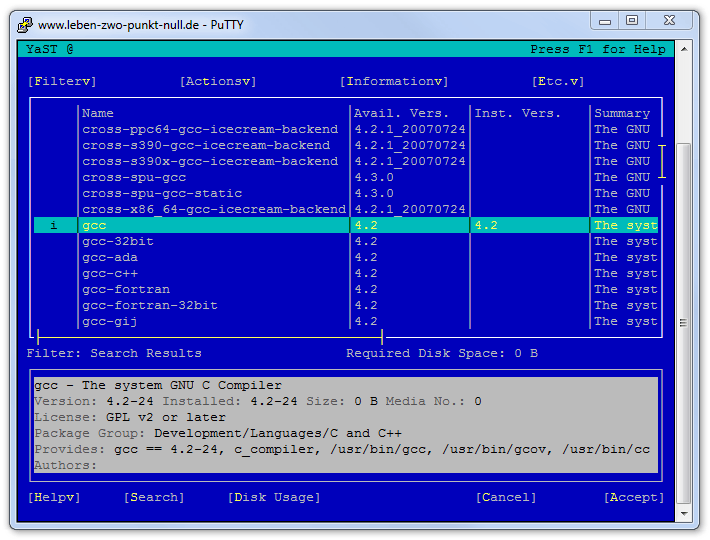Maximize the PuTTY window
The height and width of the screenshot is (540, 710).
[x=632, y=21]
